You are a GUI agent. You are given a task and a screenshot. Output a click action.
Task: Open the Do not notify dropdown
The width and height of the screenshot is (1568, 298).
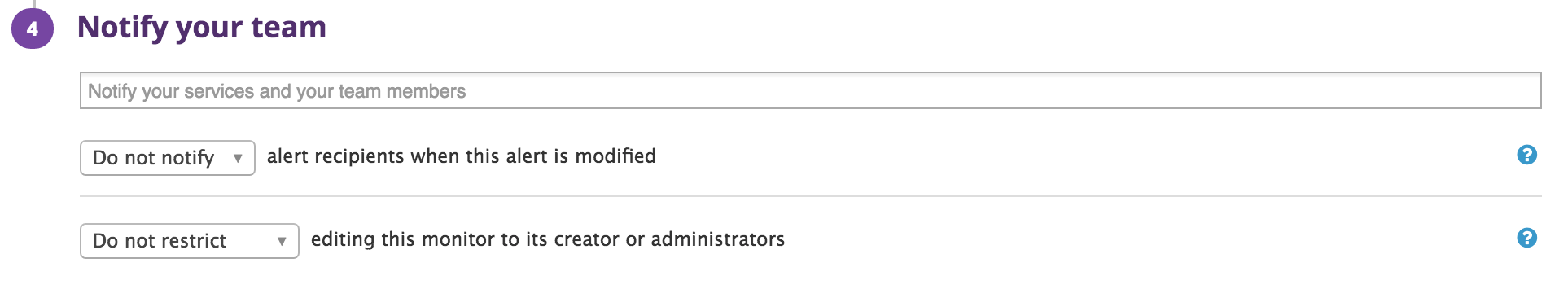click(x=168, y=158)
